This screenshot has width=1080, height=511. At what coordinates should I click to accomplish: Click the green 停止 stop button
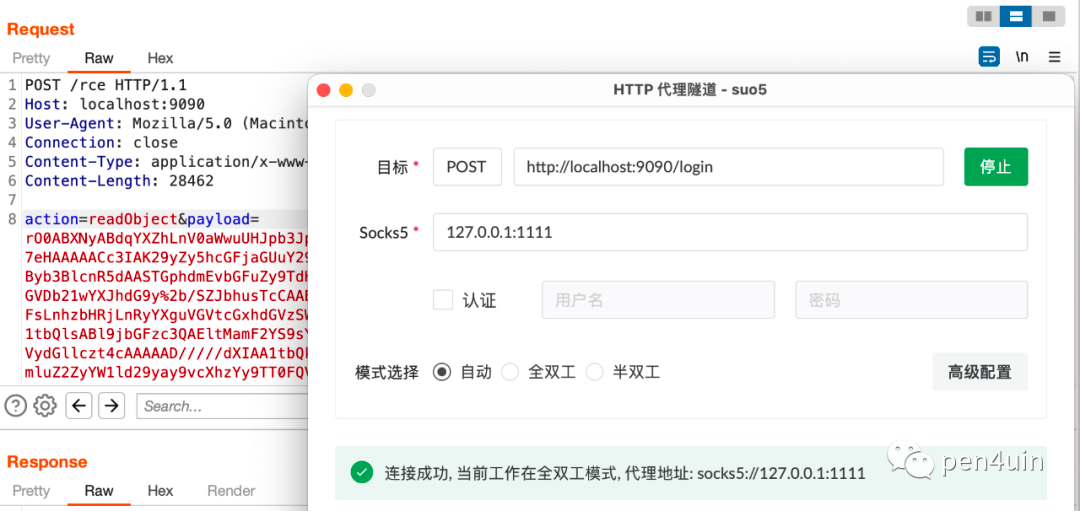coord(995,167)
